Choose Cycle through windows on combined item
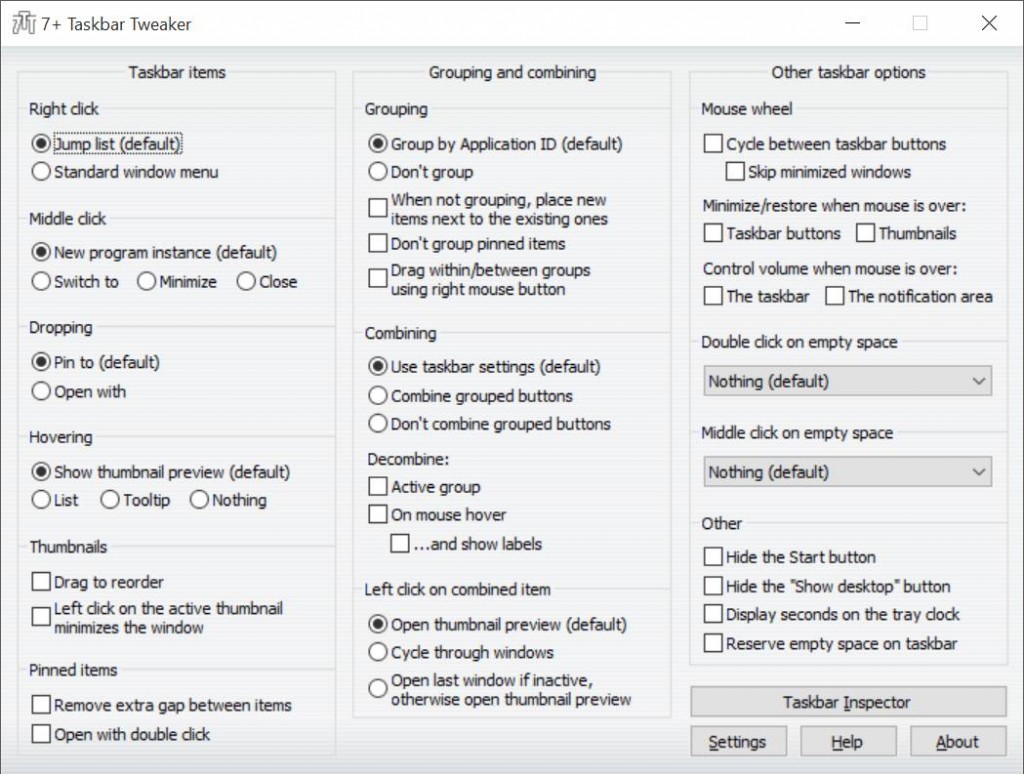Screen dimensions: 1024x774 pos(378,652)
